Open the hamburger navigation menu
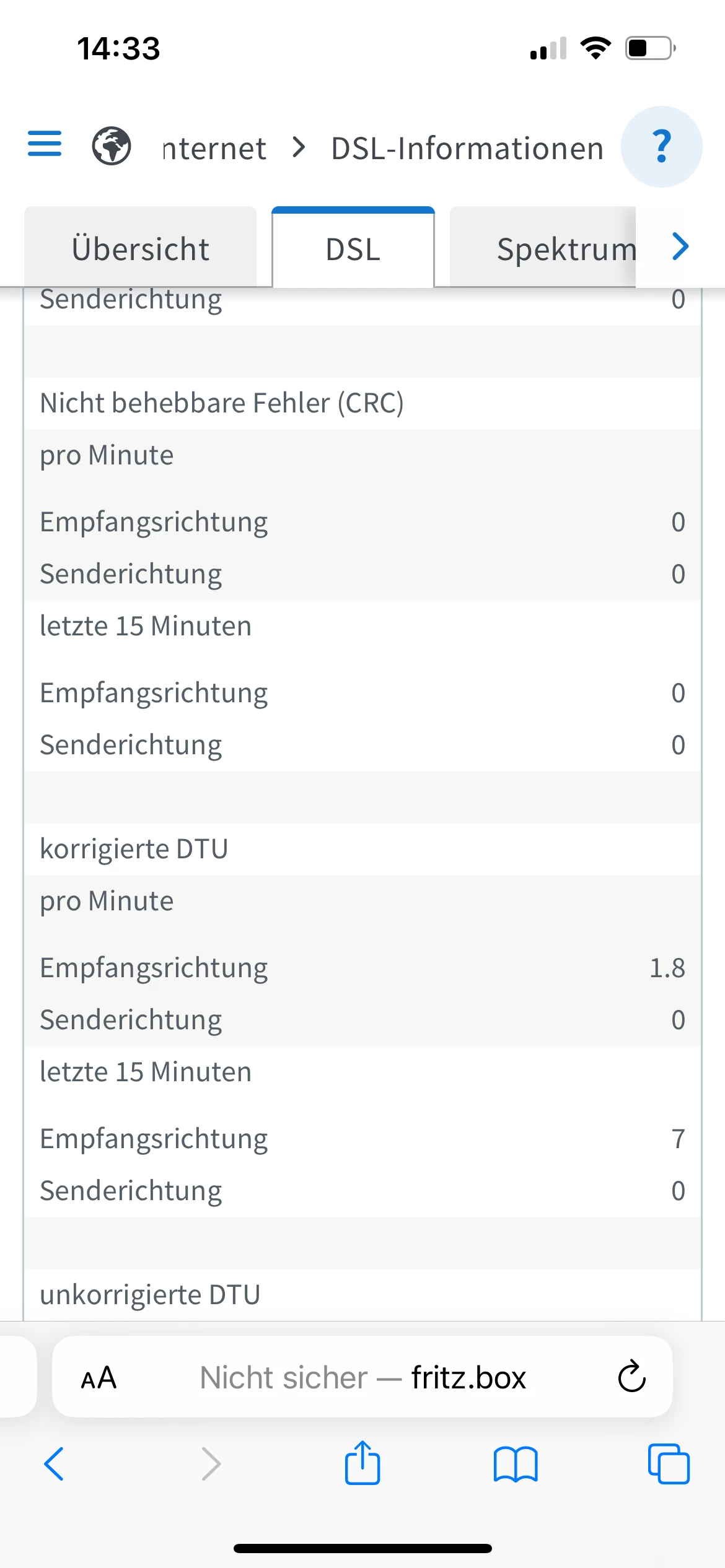Viewport: 725px width, 1568px height. point(45,144)
